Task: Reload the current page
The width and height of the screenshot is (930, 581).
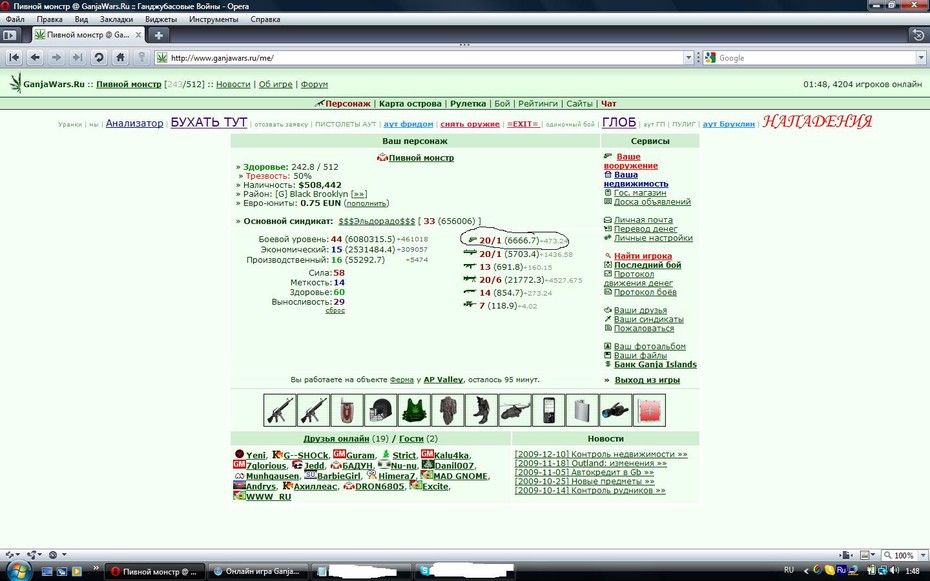Action: 99,58
